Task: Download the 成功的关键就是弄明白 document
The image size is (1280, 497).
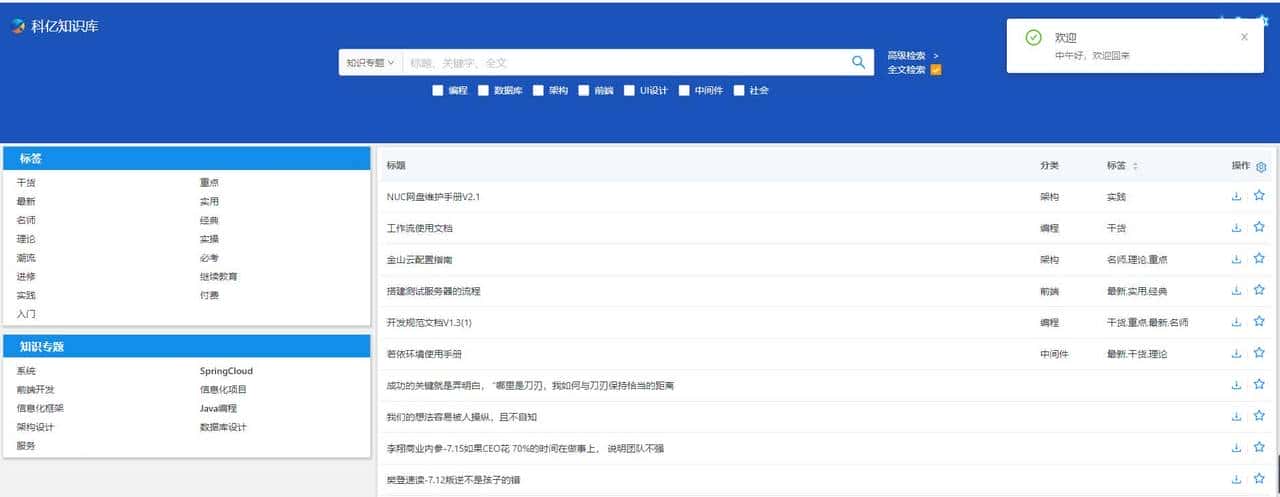Action: [1237, 385]
